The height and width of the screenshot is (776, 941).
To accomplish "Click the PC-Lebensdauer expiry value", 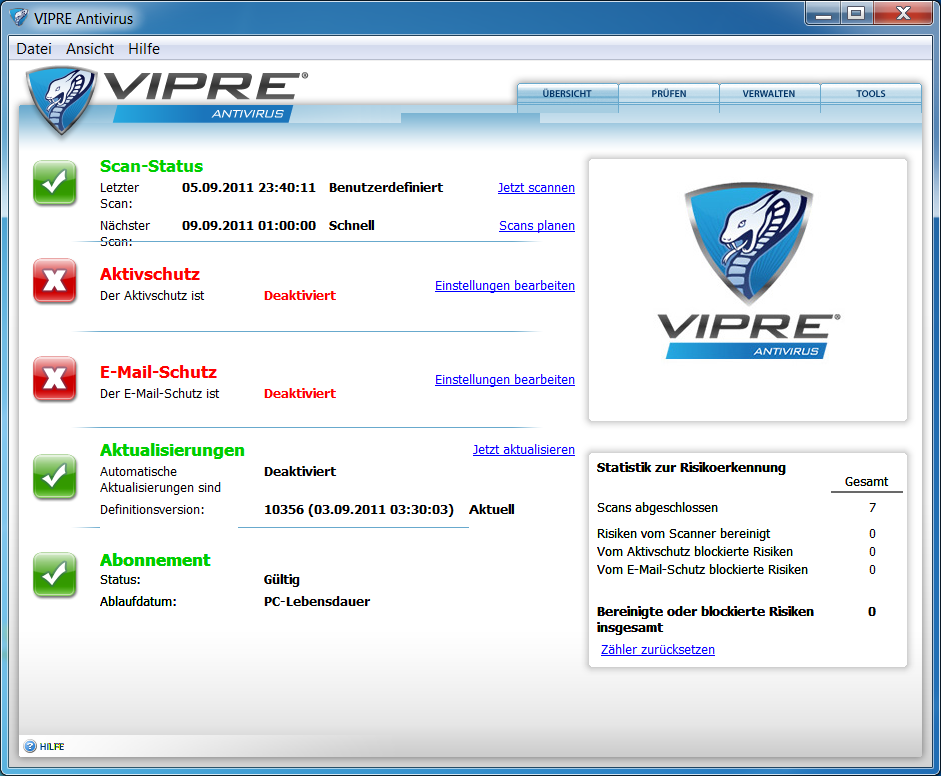I will (317, 601).
